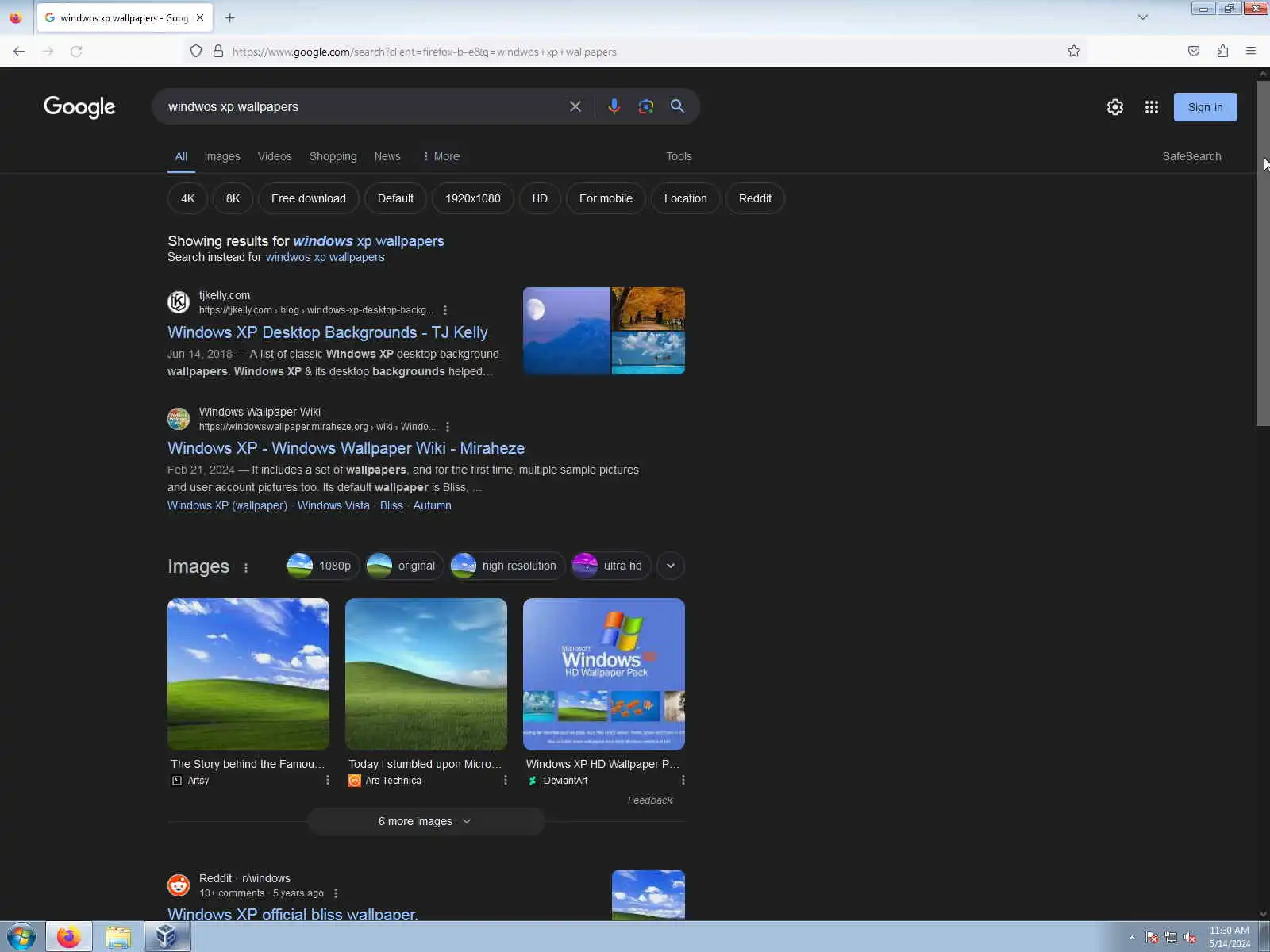
Task: Open the More search categories dropdown
Action: (441, 156)
